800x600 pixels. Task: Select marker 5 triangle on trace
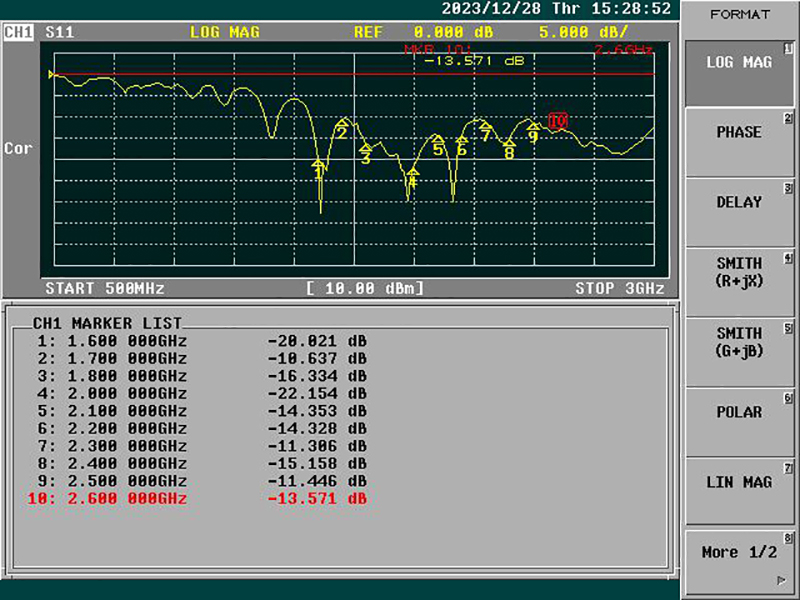(438, 139)
